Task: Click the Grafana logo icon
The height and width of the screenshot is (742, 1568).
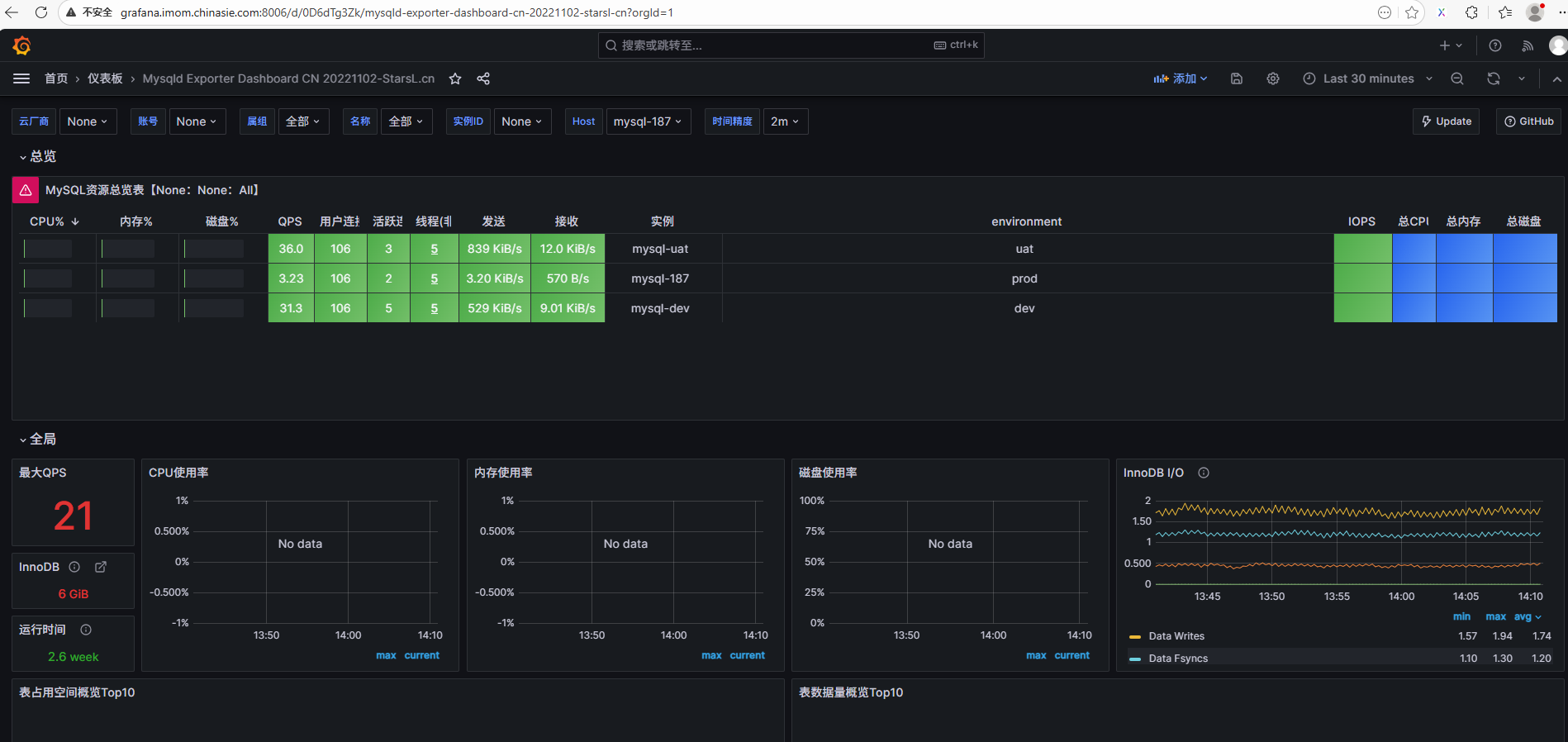Action: (x=22, y=45)
